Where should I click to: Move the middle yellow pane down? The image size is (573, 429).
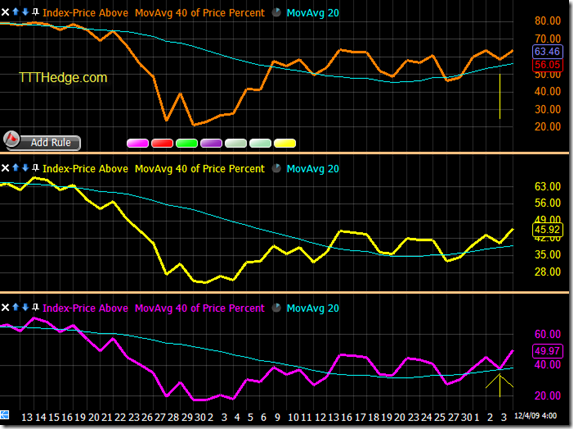25,167
